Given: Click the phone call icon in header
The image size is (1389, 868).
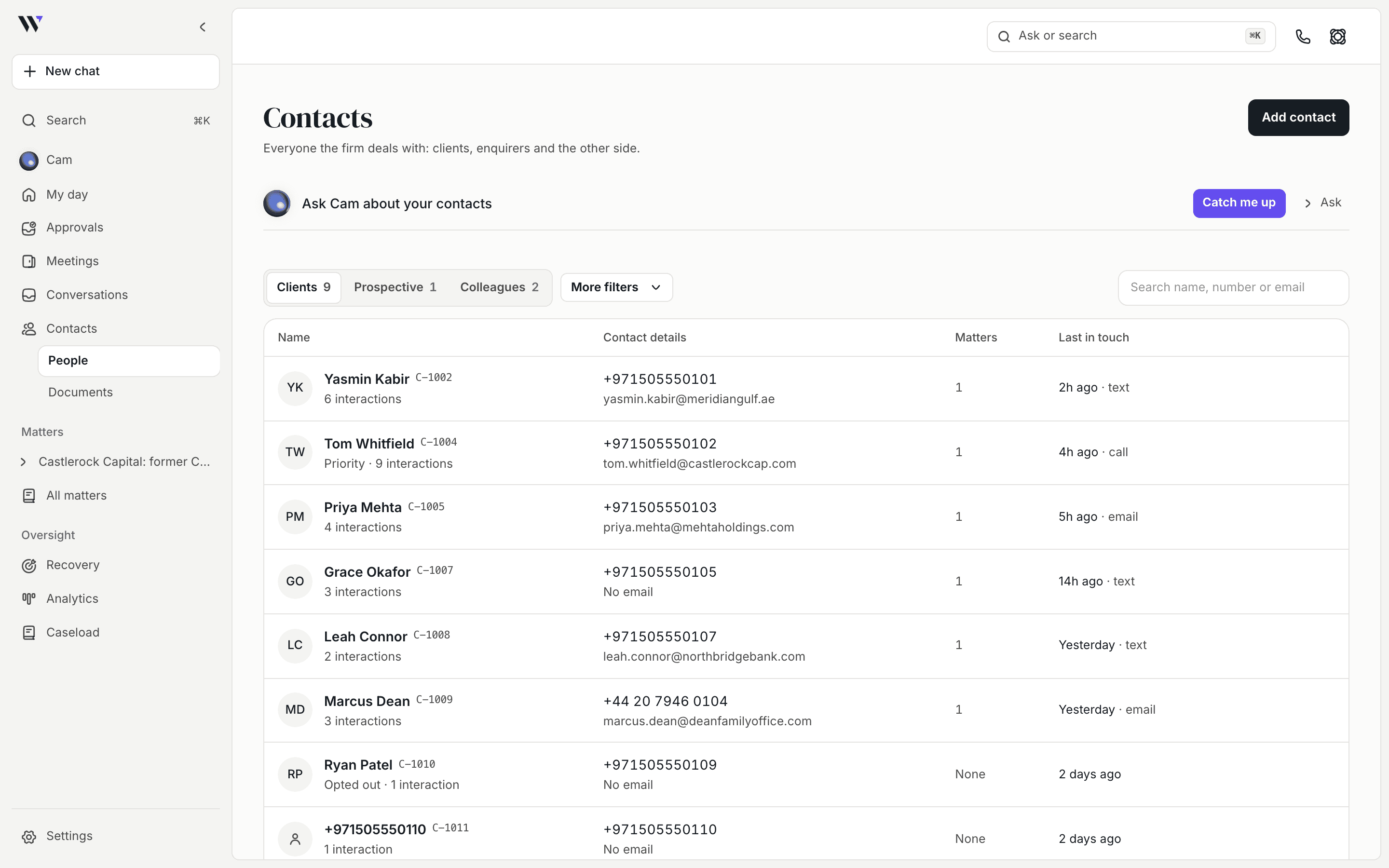Looking at the screenshot, I should (1303, 37).
